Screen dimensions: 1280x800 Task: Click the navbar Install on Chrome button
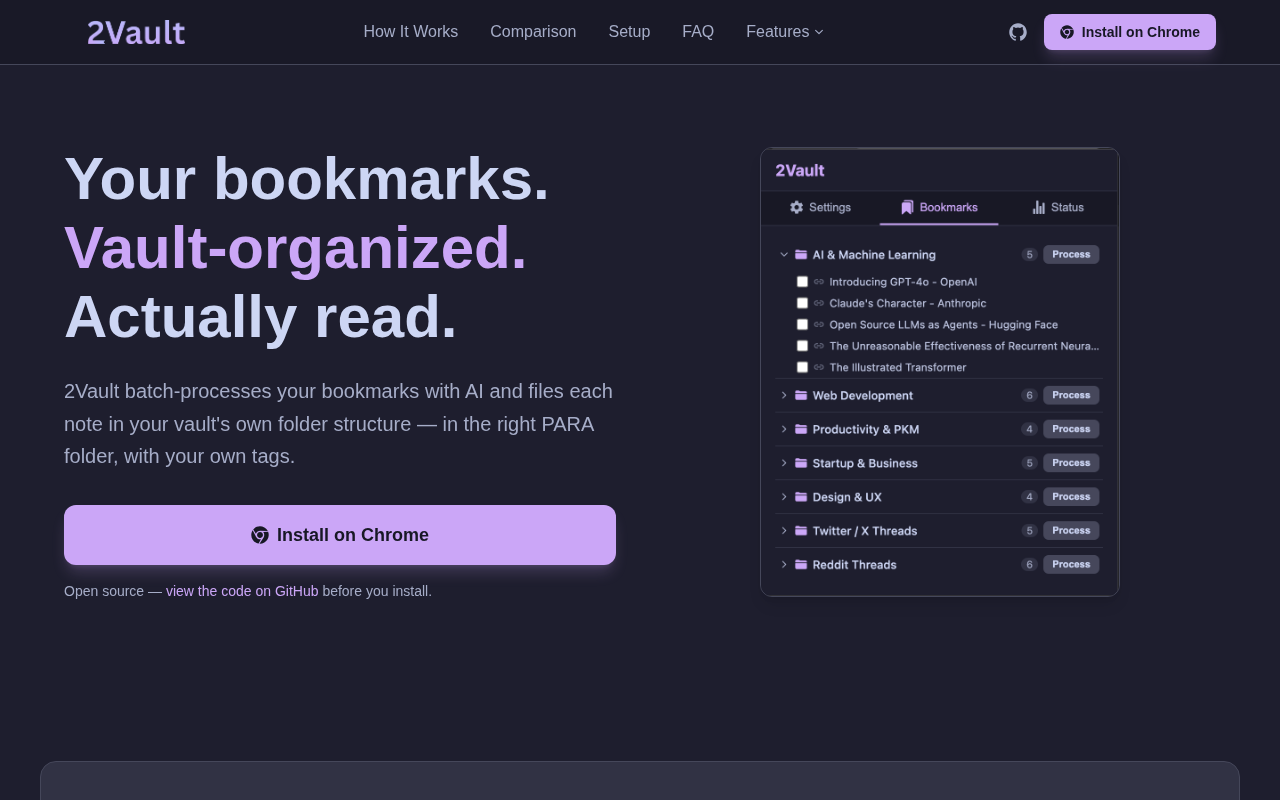click(1130, 32)
